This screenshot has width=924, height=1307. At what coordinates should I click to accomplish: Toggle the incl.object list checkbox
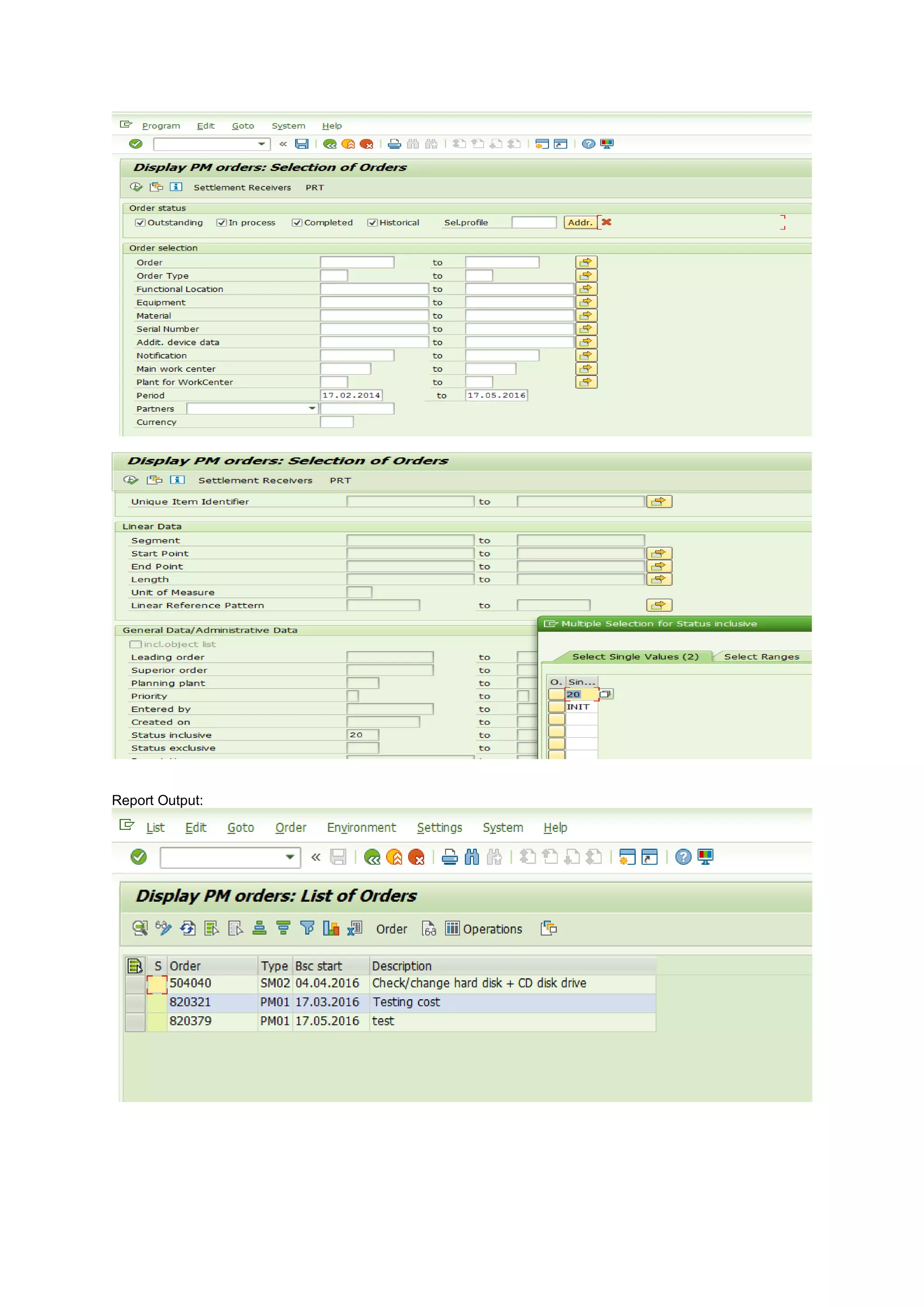(135, 644)
